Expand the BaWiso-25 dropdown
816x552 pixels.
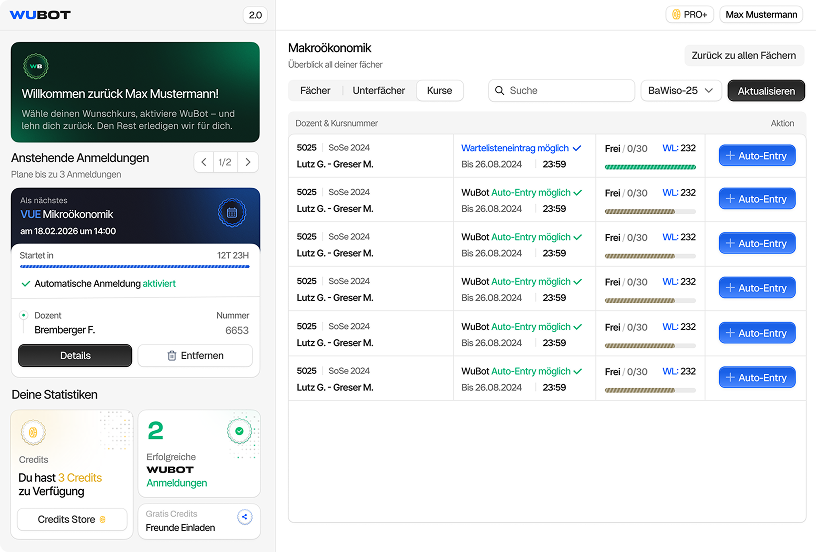click(x=681, y=91)
